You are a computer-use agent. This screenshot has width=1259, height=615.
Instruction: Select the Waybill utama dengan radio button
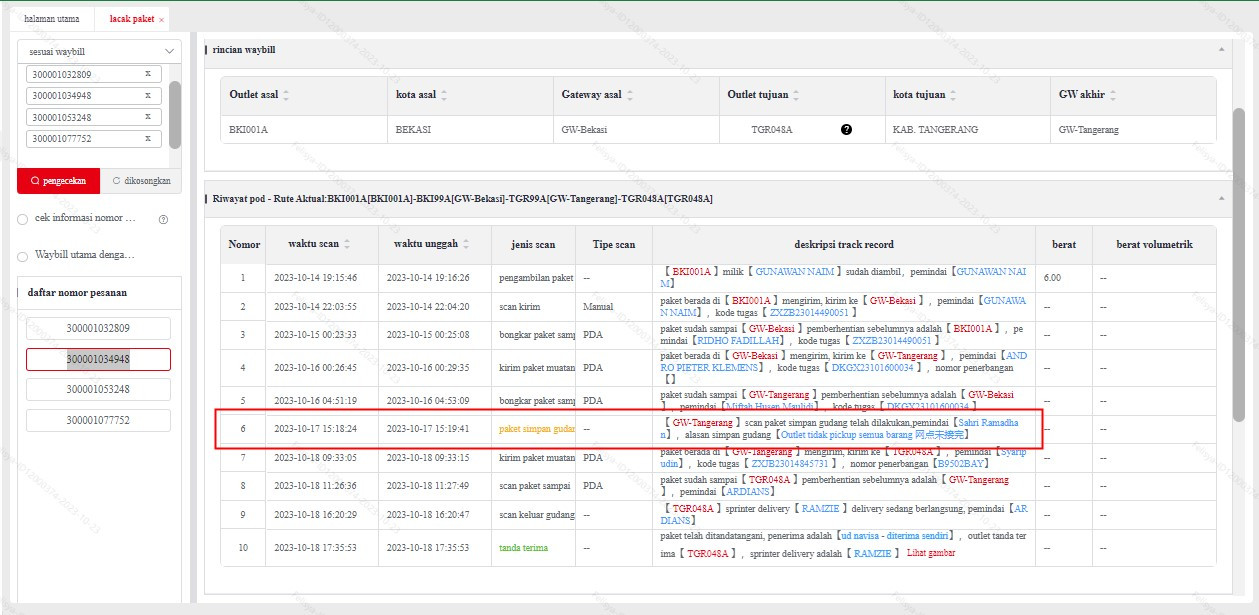pos(23,256)
